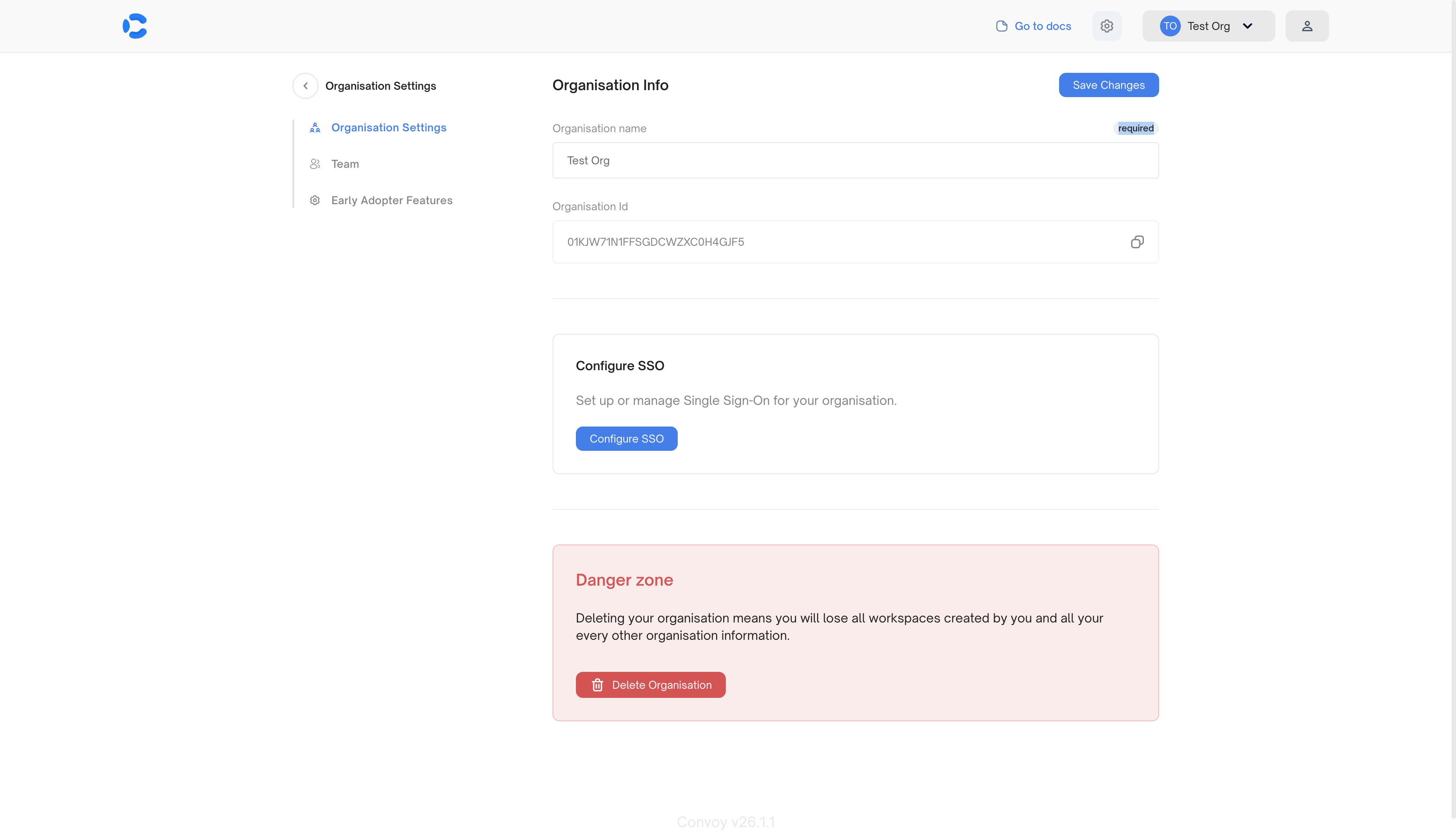Open settings via gear icon in header
Screen dimensions: 1456x834
[1106, 26]
